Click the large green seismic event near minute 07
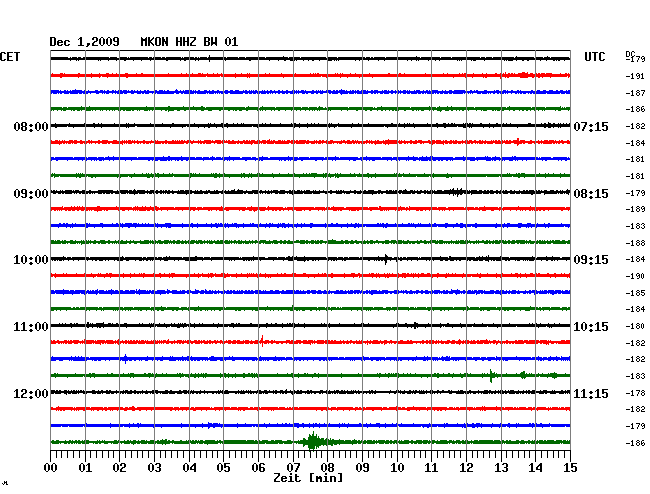Viewport: 650px width, 494px height. click(313, 442)
